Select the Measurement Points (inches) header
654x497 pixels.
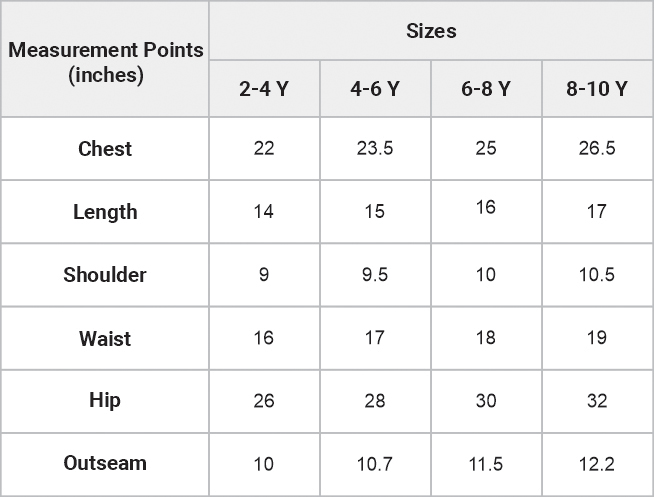105,59
